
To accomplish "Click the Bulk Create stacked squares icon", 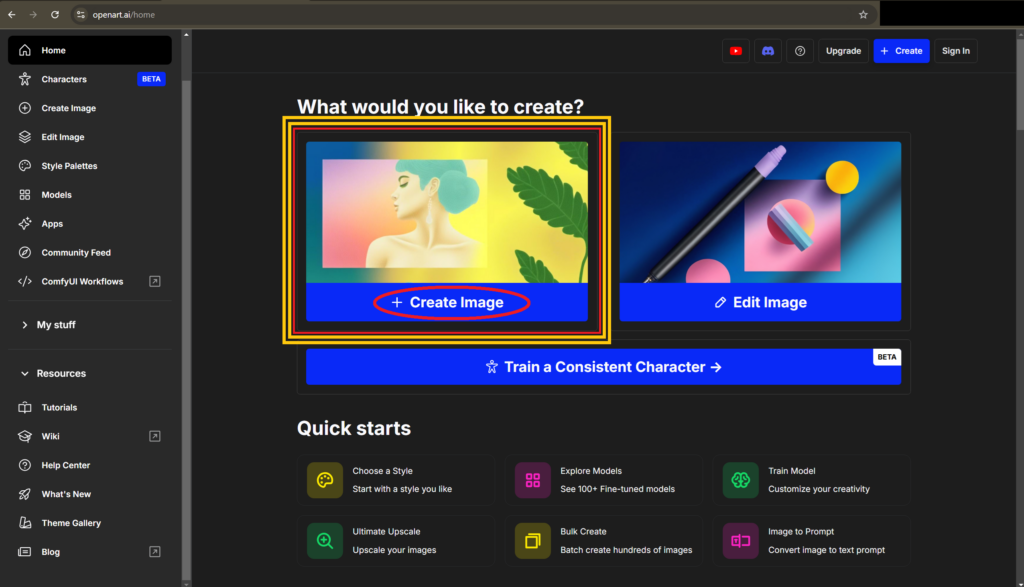I will point(533,541).
